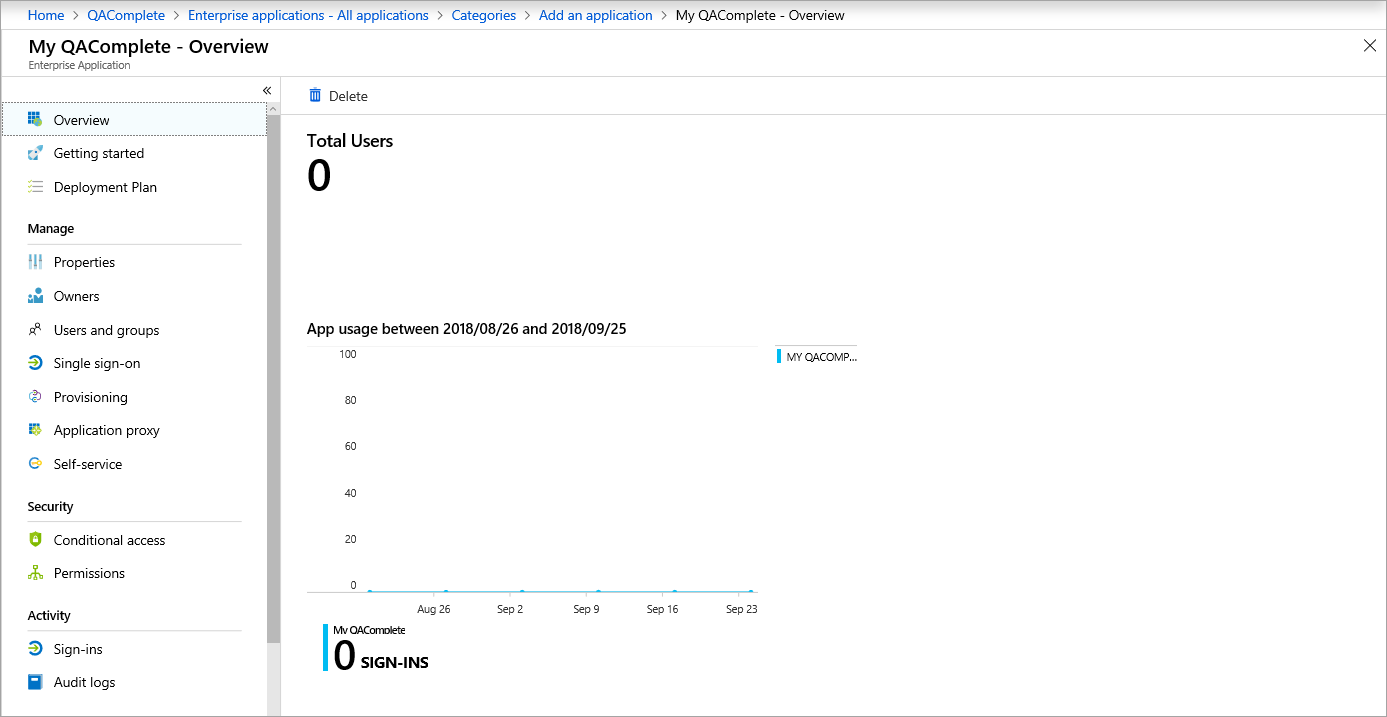Click the Audit logs book icon
The height and width of the screenshot is (717, 1387).
click(35, 682)
